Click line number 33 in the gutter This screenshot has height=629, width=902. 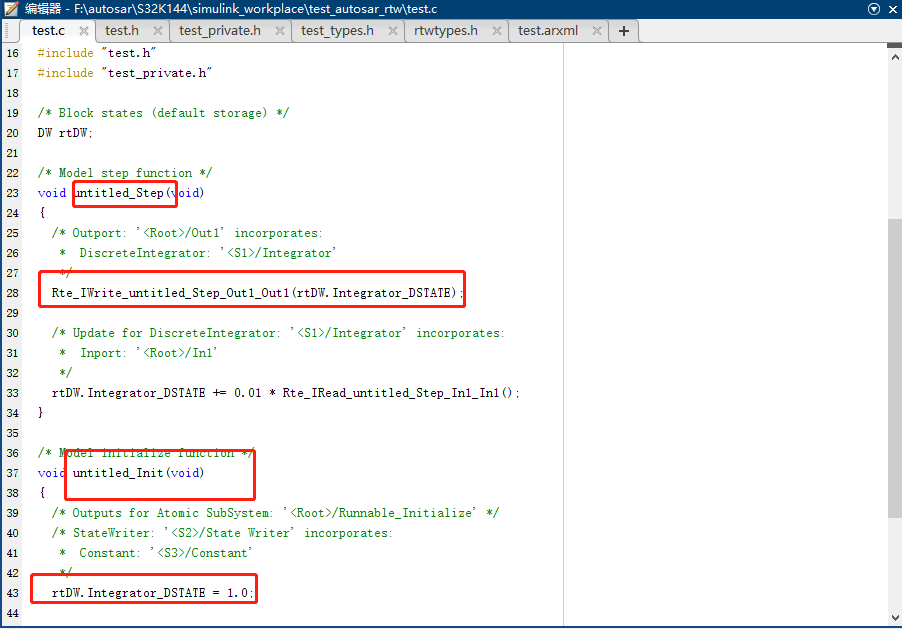point(12,393)
